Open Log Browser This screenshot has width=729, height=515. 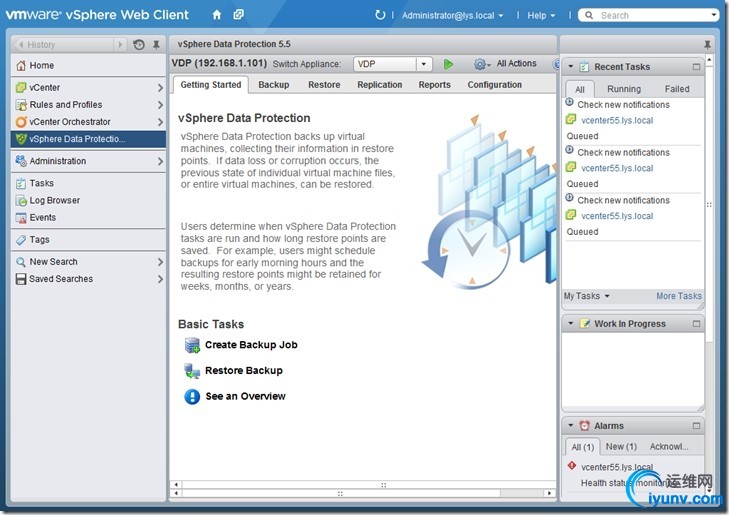point(88,200)
